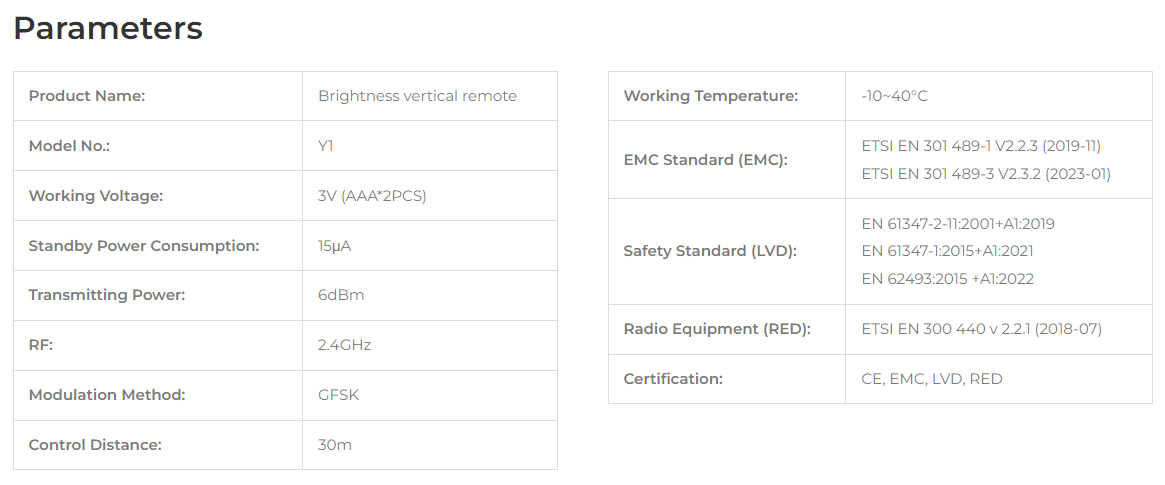Viewport: 1165px width, 485px height.
Task: Select the Working Voltage label
Action: (x=95, y=195)
